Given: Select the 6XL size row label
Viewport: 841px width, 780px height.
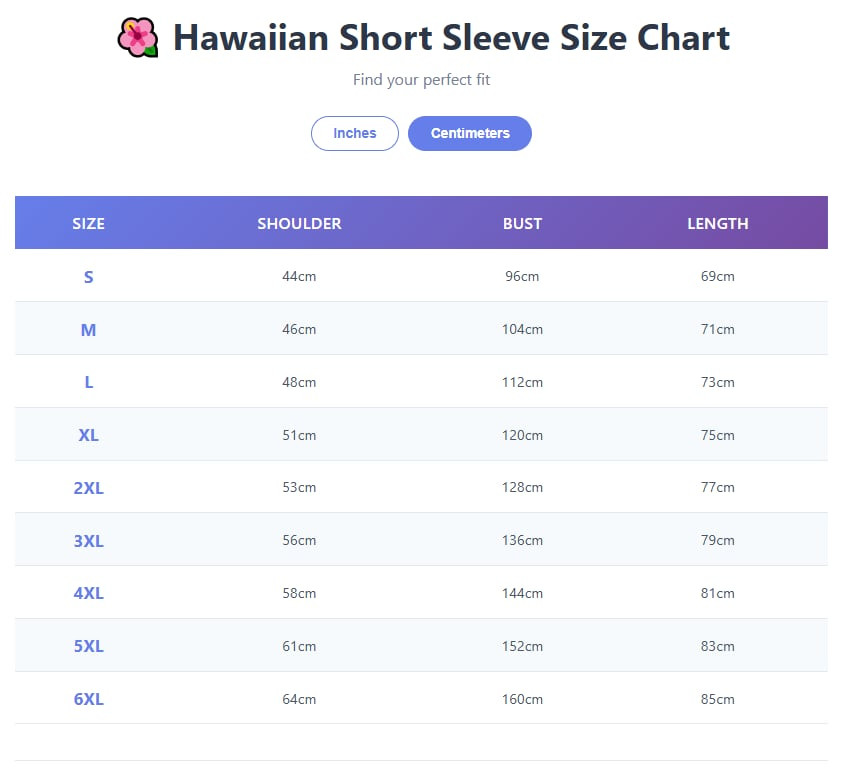Looking at the screenshot, I should [88, 699].
